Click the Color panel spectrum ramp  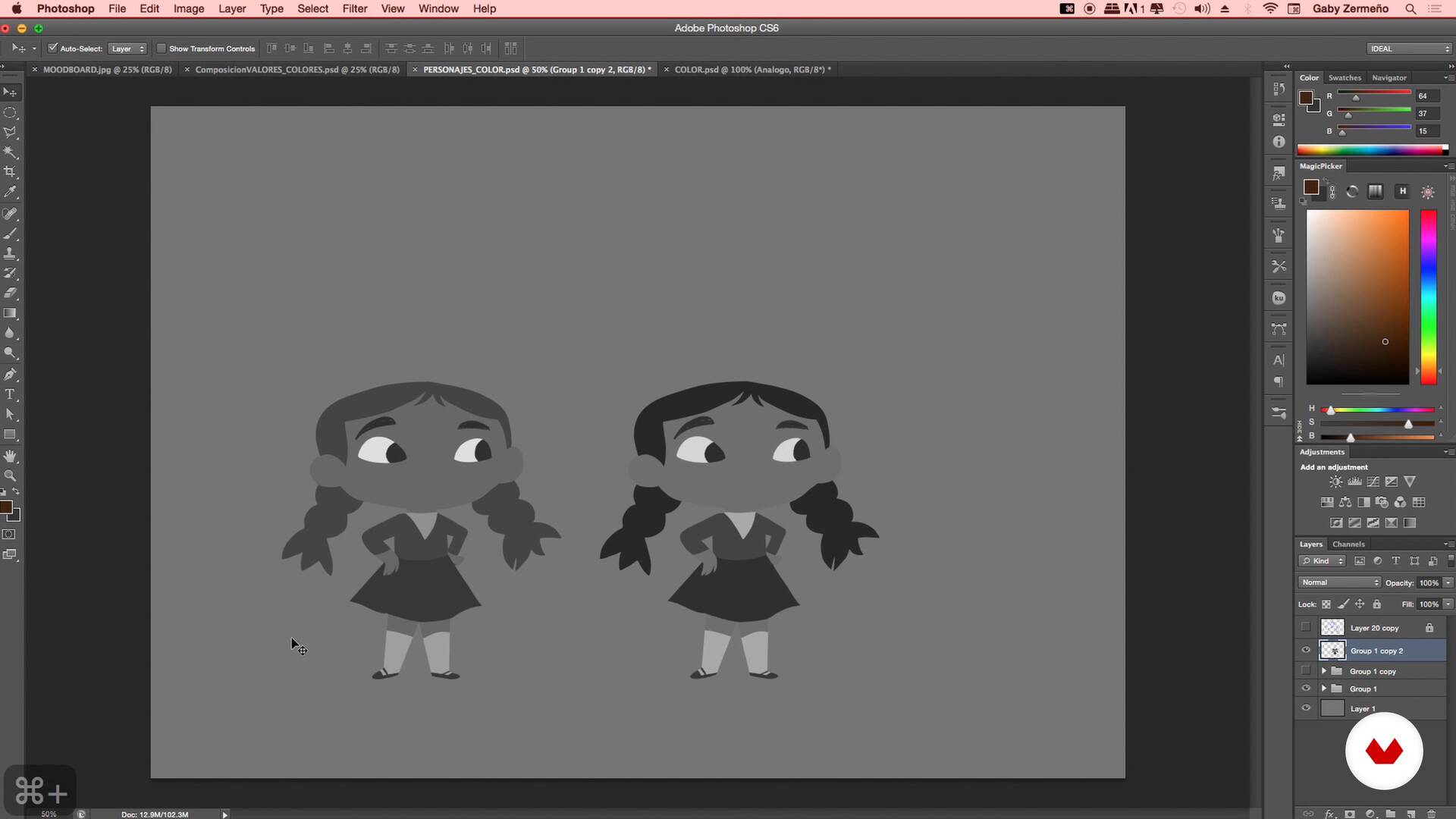click(x=1373, y=149)
